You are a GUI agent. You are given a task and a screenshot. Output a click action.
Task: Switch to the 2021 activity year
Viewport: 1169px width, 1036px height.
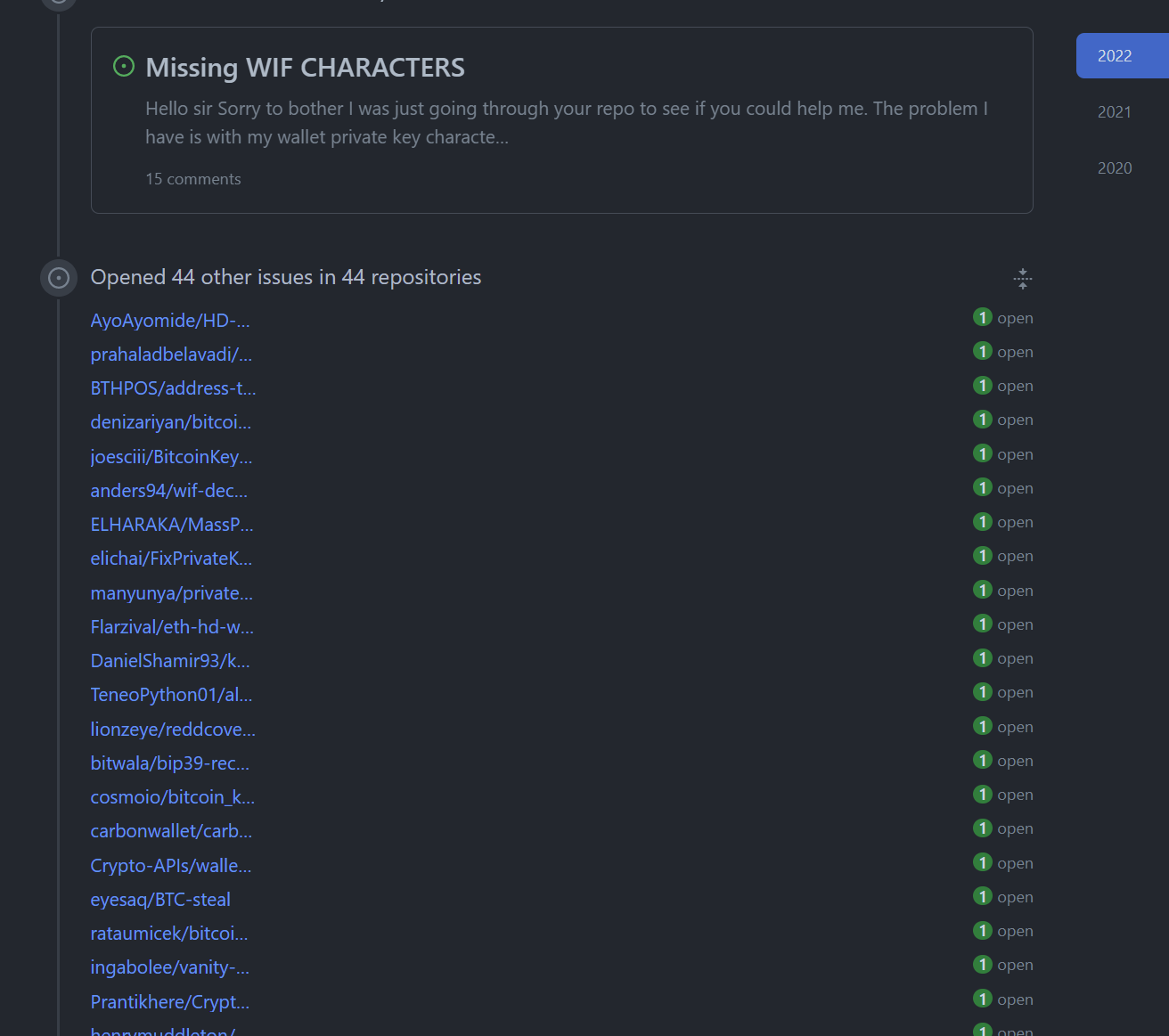pyautogui.click(x=1114, y=111)
